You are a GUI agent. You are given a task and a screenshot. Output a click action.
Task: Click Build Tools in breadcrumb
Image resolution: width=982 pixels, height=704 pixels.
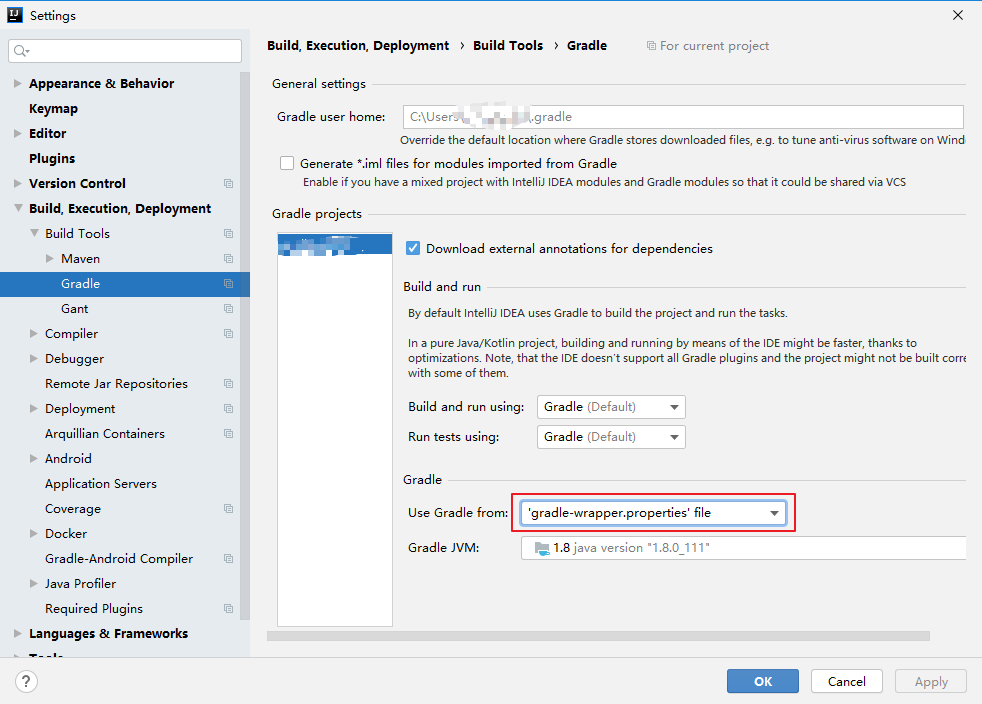point(508,46)
